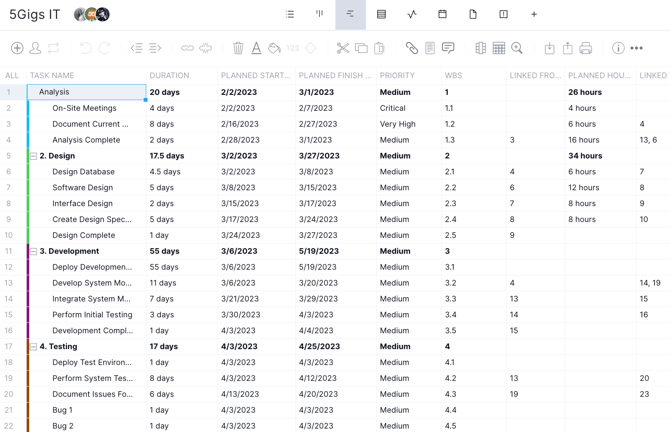The width and height of the screenshot is (670, 432).
Task: Select the Software Design task
Action: point(82,188)
